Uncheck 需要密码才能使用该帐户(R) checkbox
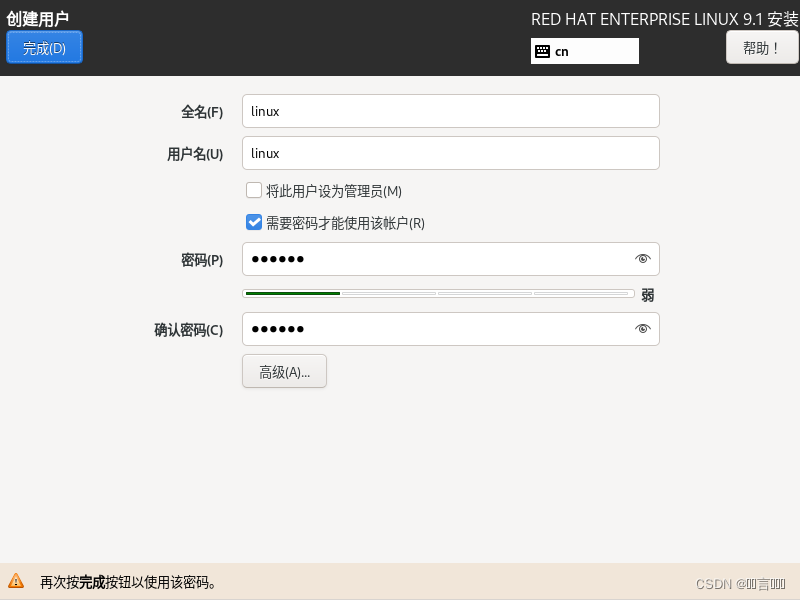This screenshot has height=600, width=800. [254, 222]
